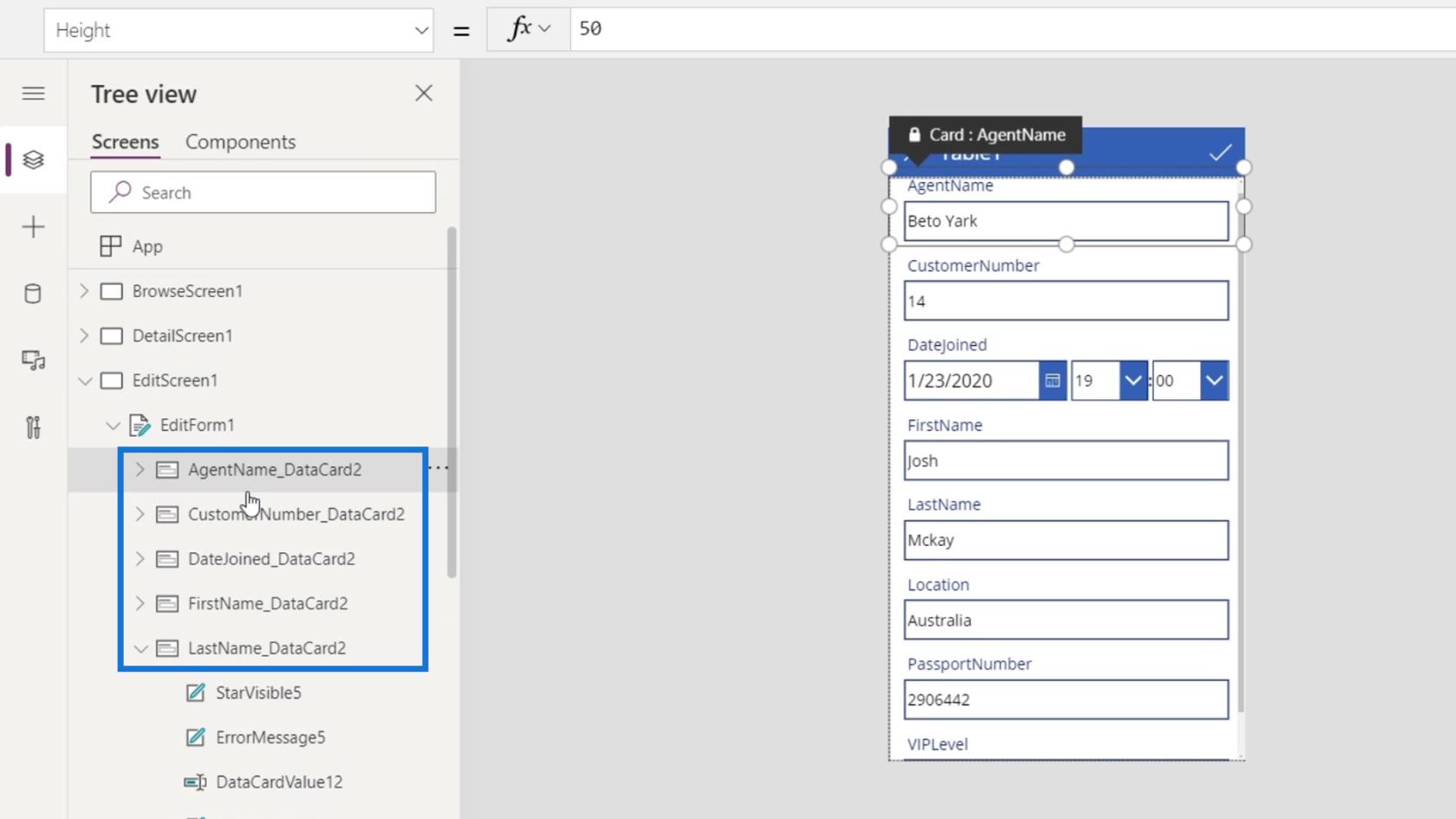This screenshot has width=1456, height=819.
Task: Click the BrowseScreen1 screen icon
Action: coord(111,291)
